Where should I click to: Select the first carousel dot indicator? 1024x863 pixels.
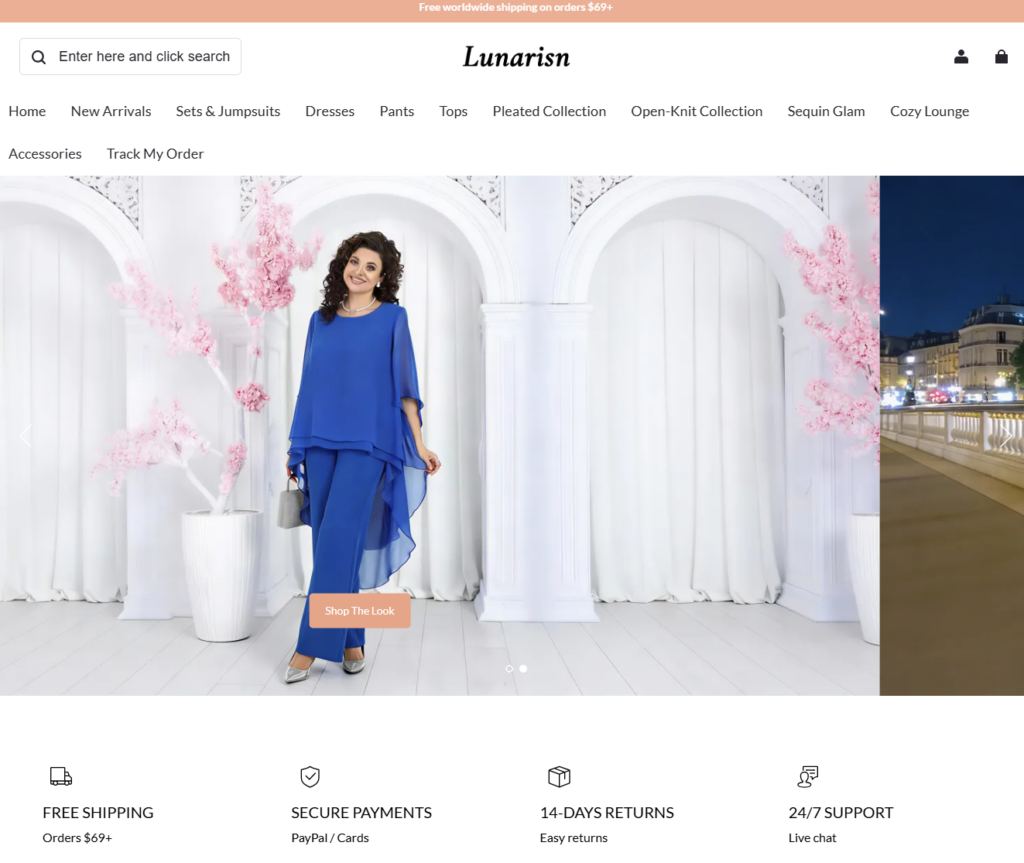coord(509,668)
